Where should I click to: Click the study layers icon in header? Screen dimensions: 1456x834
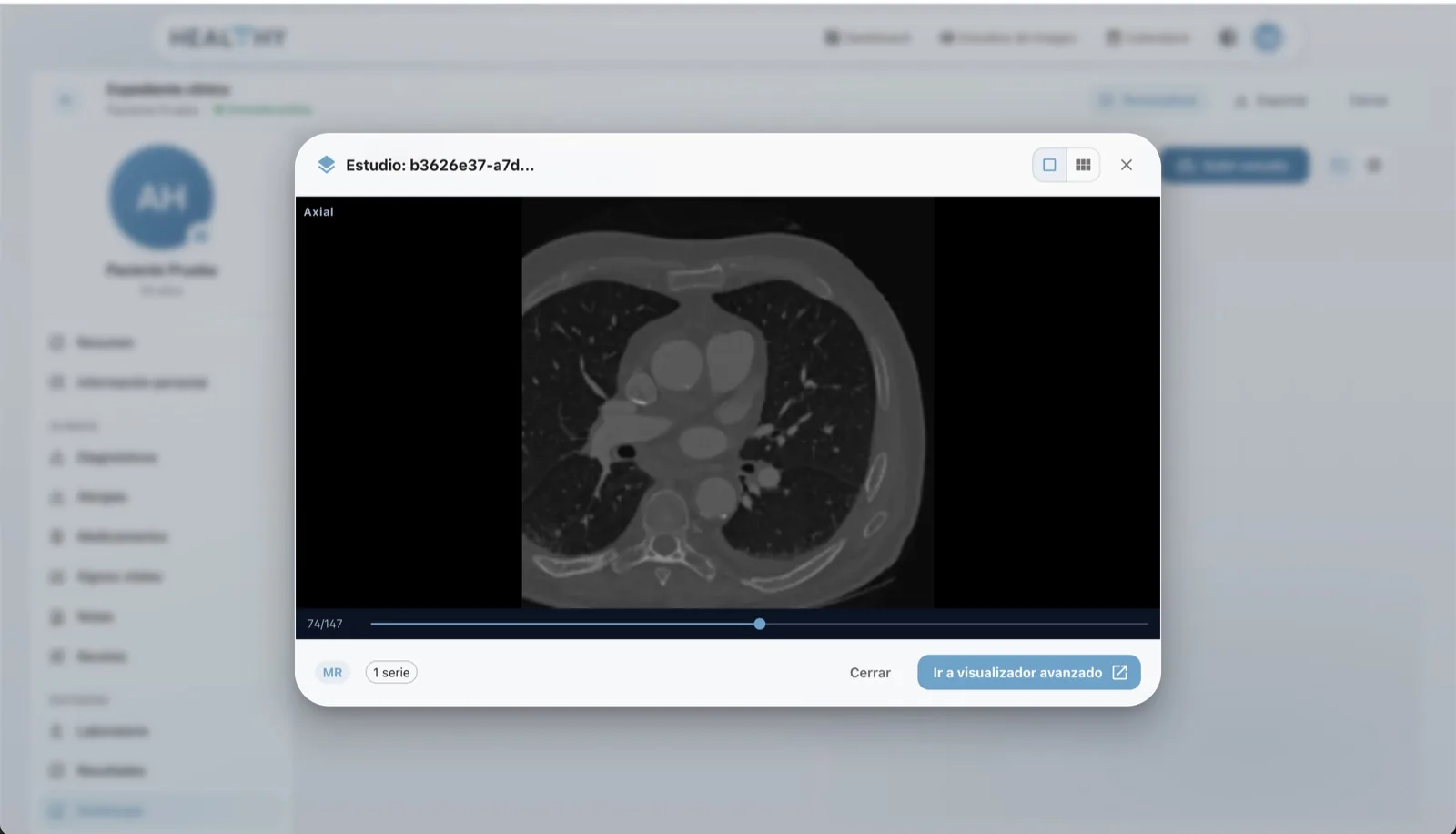coord(326,165)
